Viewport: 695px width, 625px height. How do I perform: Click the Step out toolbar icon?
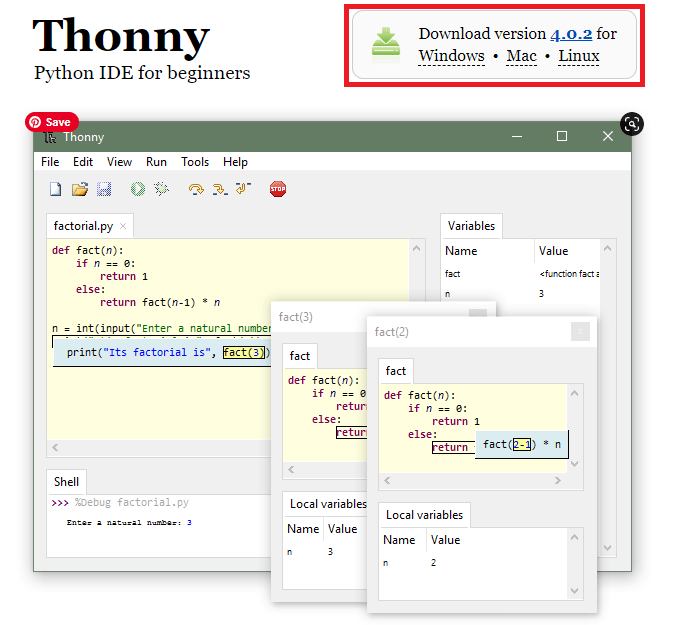243,188
